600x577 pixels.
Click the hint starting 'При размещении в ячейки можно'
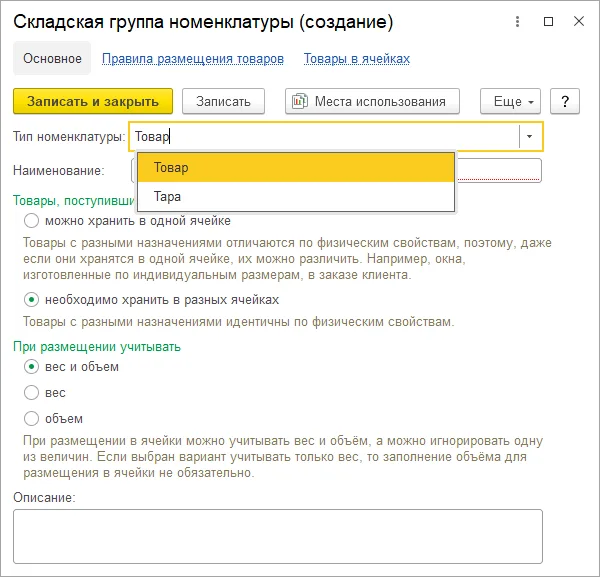283,457
